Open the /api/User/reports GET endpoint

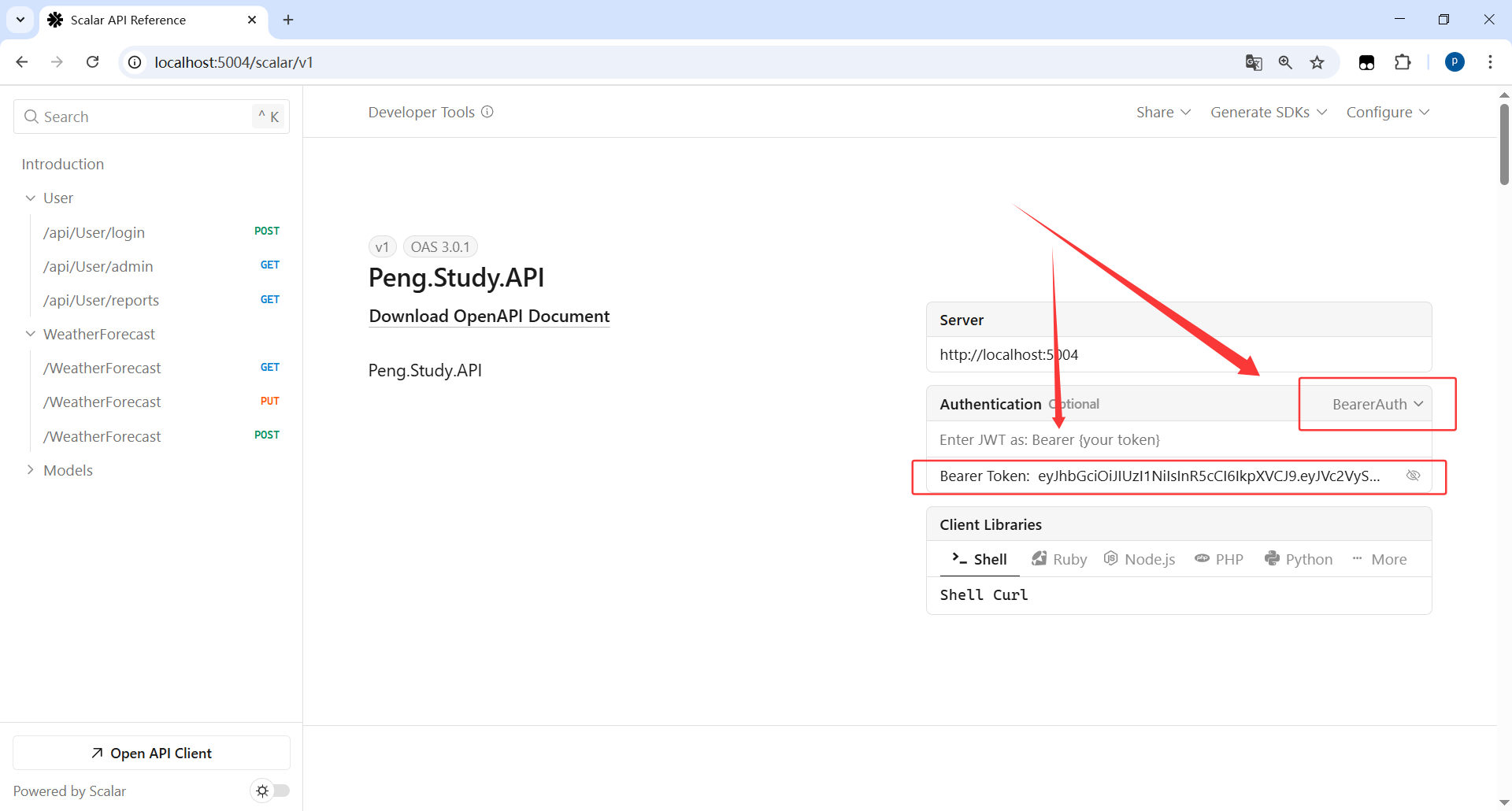pos(161,300)
